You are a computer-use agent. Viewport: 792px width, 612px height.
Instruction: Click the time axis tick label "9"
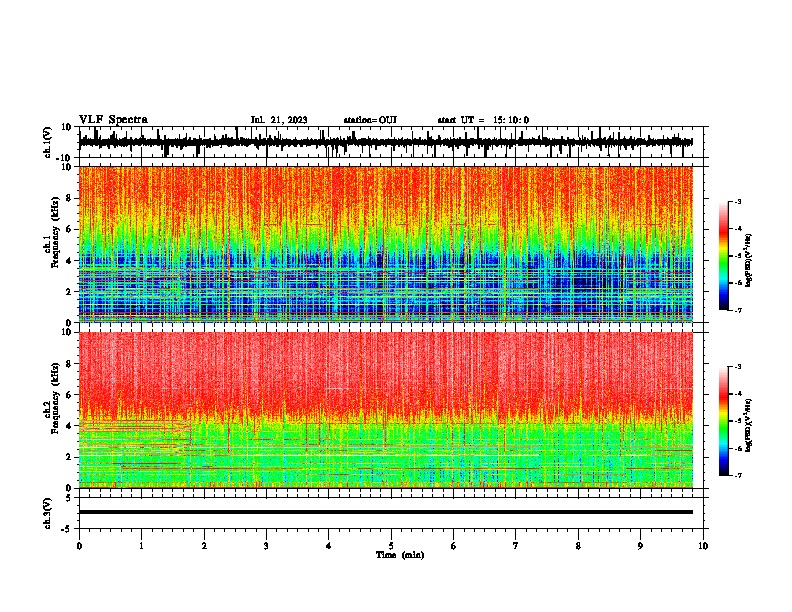click(640, 546)
